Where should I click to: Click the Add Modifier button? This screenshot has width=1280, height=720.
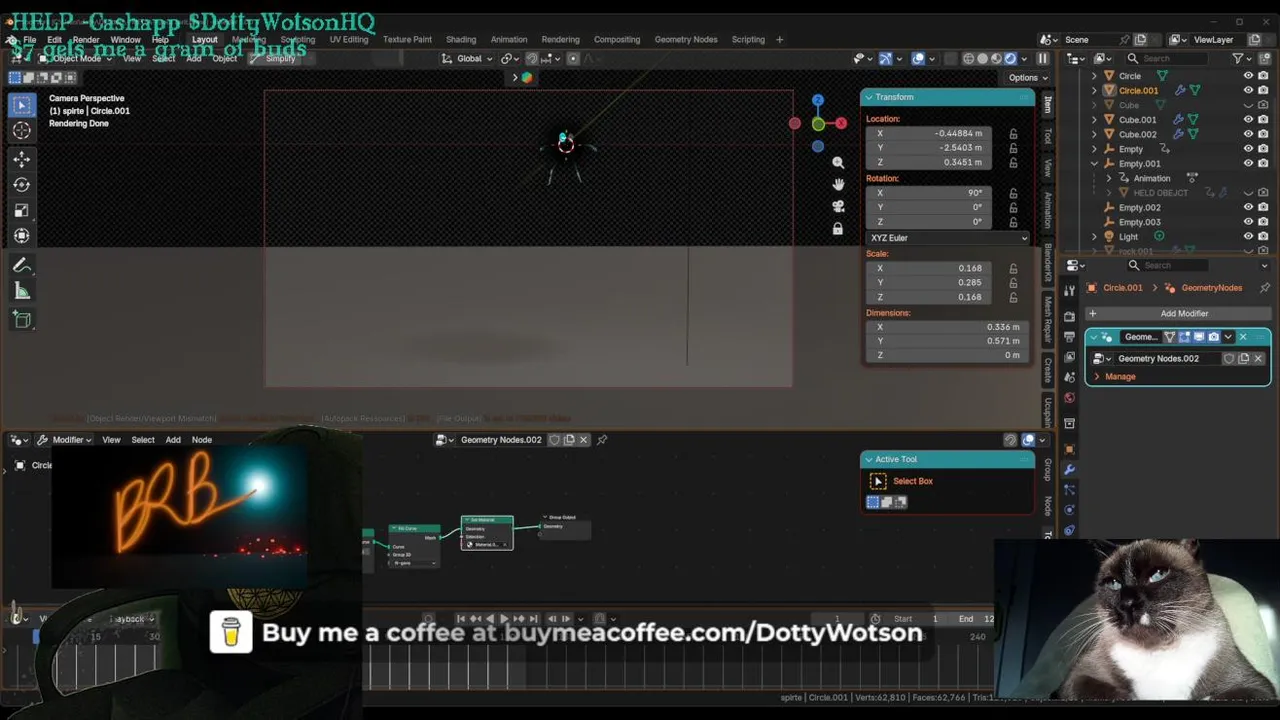pos(1178,314)
